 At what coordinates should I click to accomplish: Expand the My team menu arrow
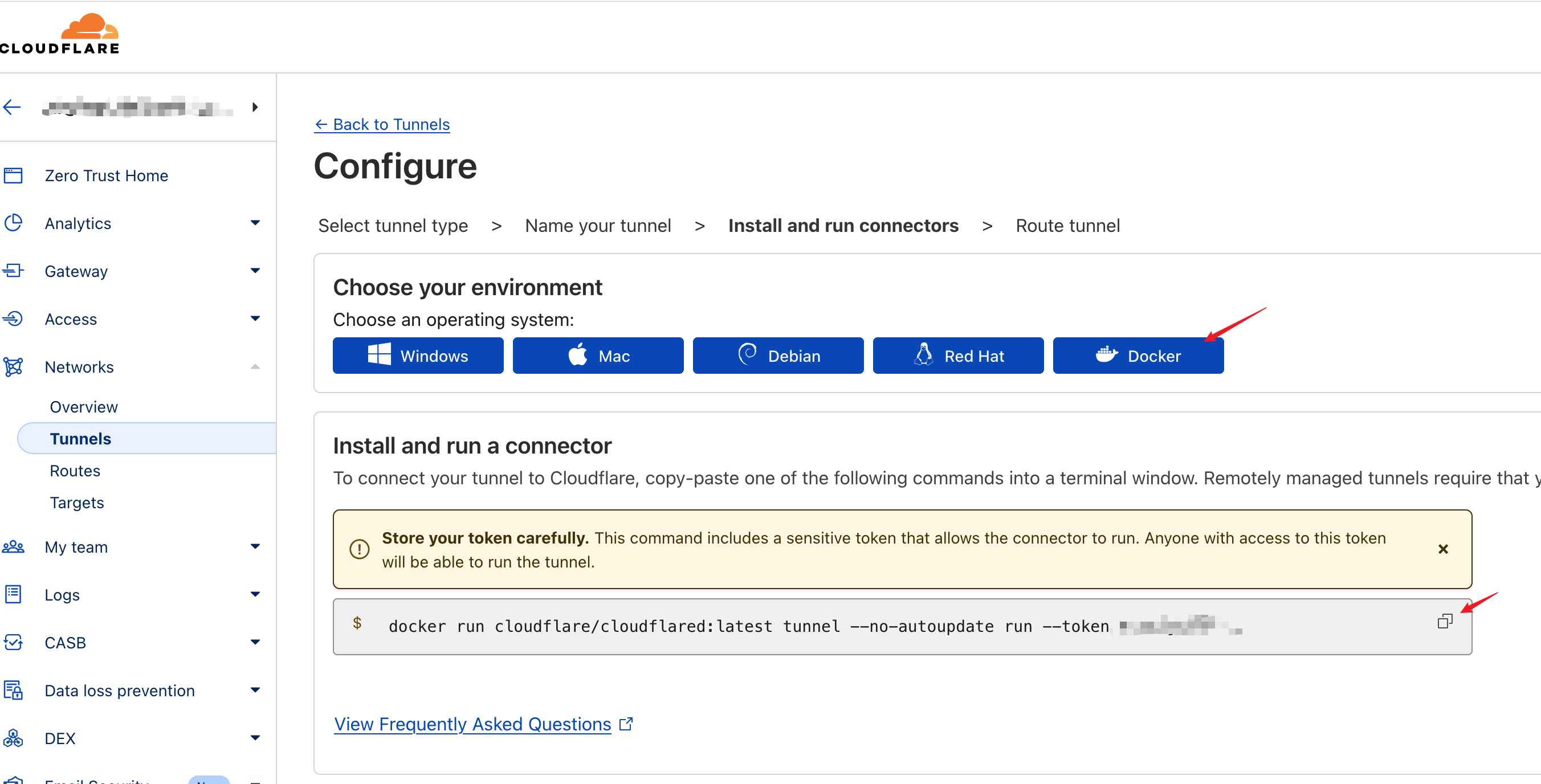coord(255,546)
